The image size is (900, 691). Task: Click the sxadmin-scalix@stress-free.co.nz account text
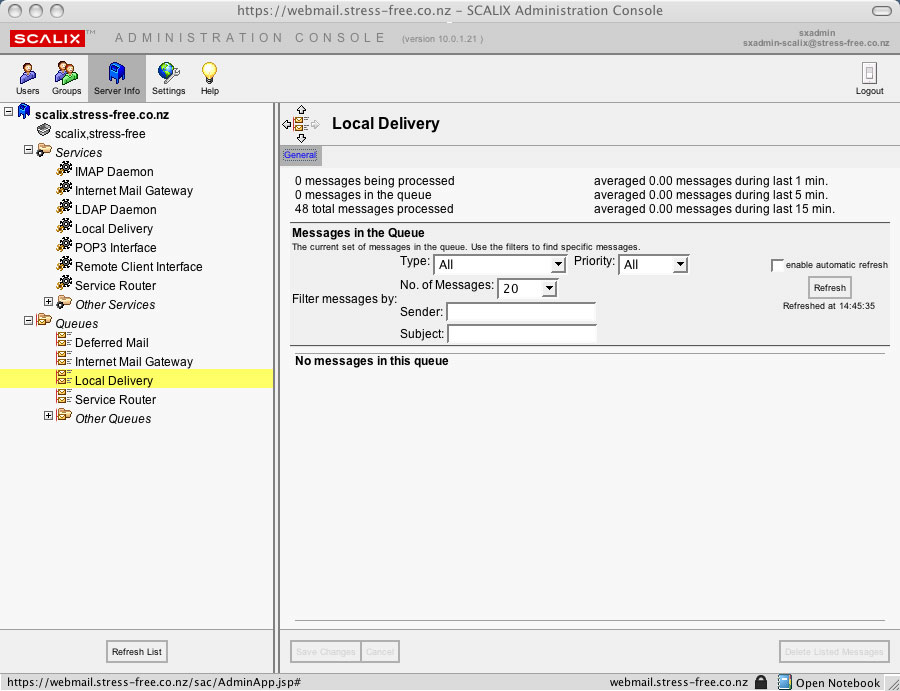point(816,43)
